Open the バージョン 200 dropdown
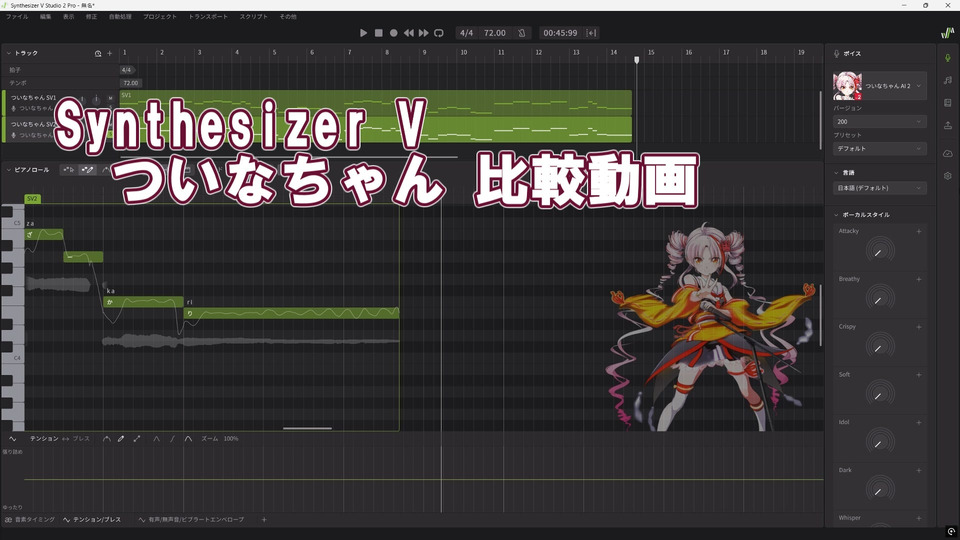960x540 pixels. point(879,122)
